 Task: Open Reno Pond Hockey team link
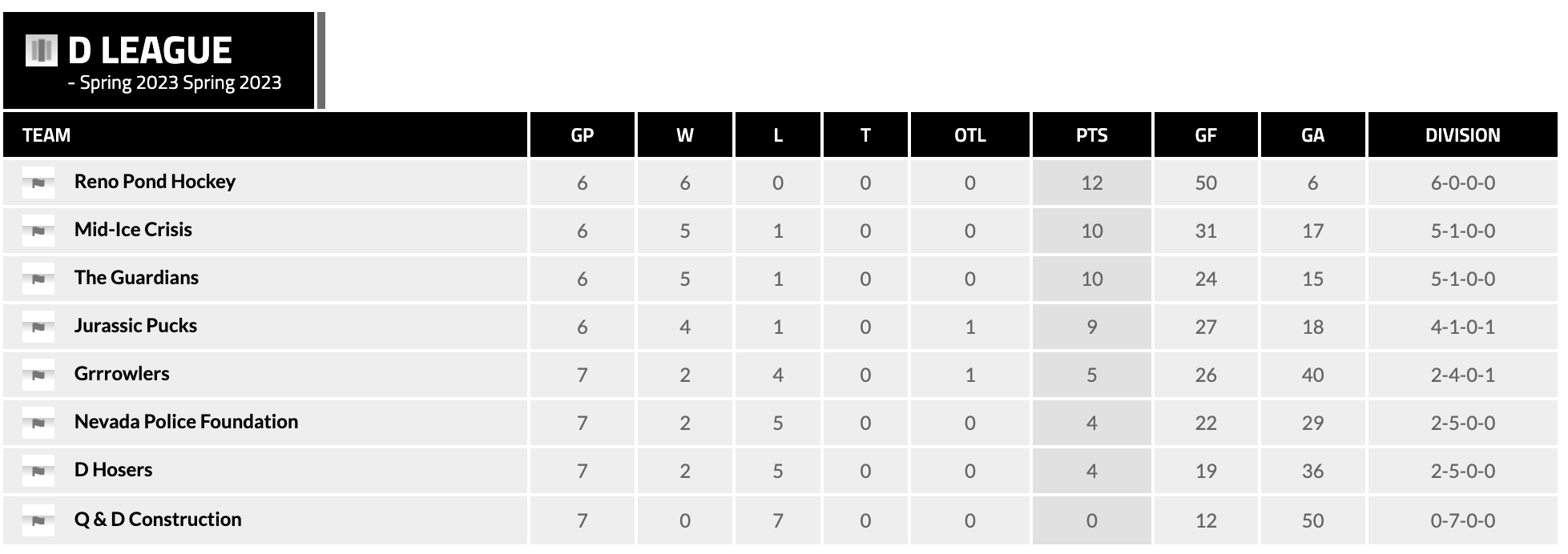[155, 182]
